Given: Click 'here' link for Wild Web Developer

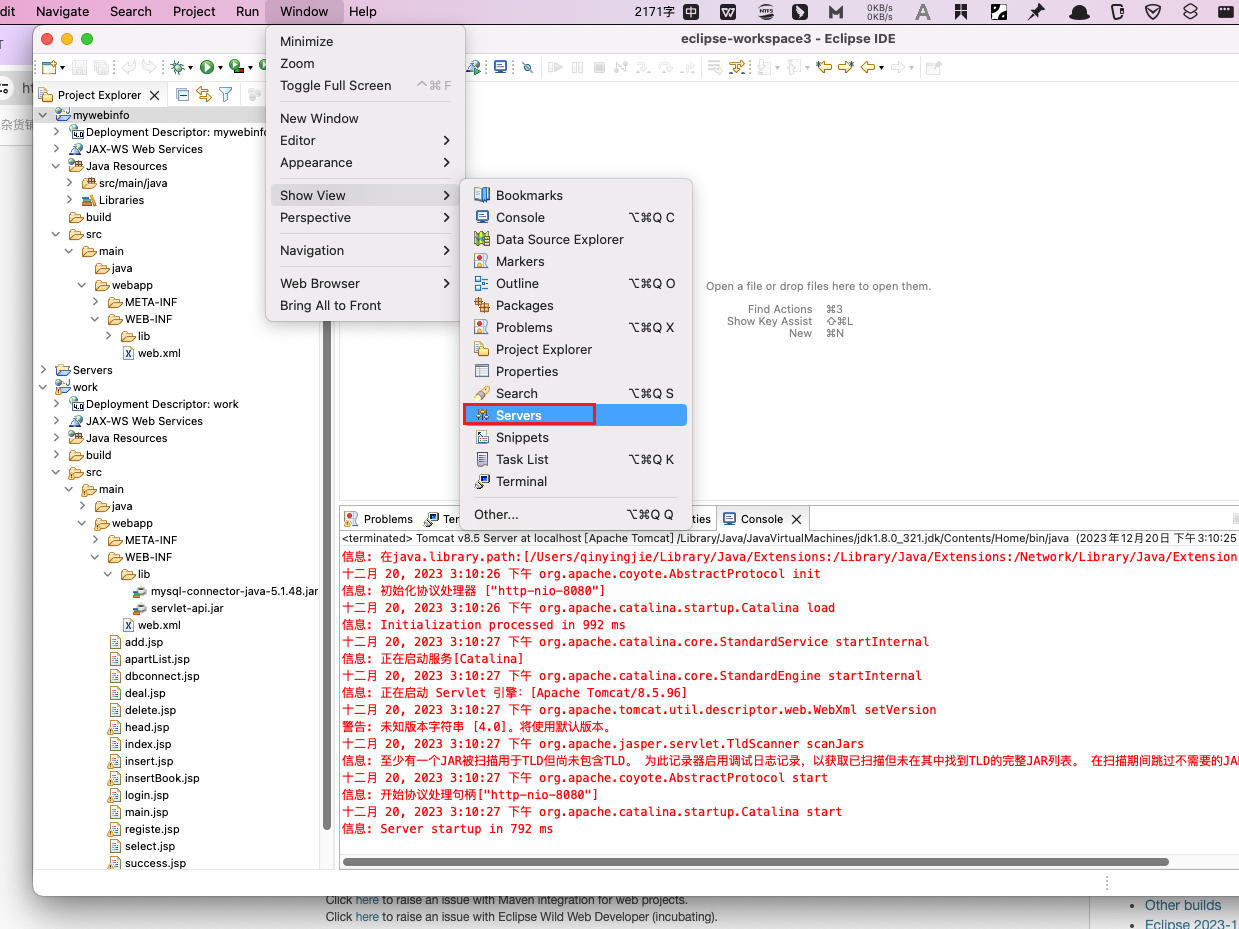Looking at the screenshot, I should tap(367, 916).
